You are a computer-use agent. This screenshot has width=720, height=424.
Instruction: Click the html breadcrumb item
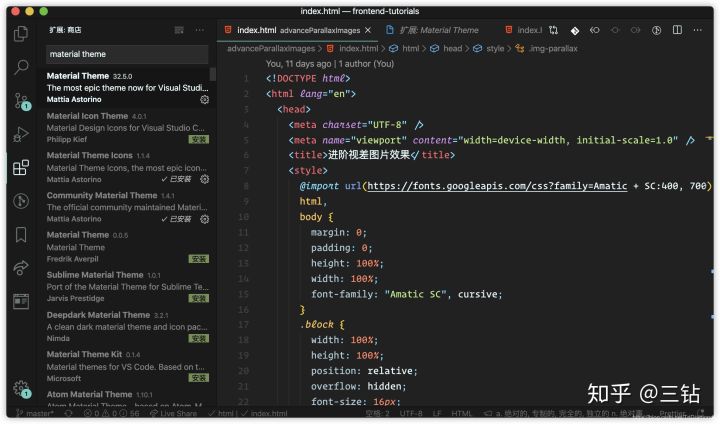404,49
